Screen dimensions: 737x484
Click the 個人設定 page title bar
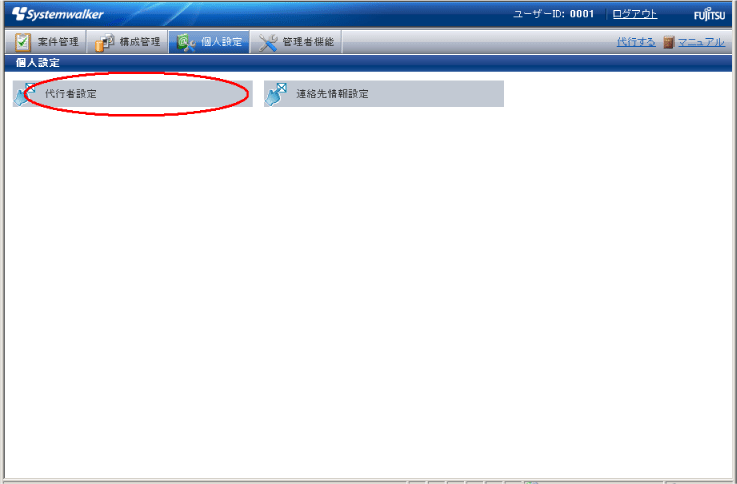tap(368, 62)
